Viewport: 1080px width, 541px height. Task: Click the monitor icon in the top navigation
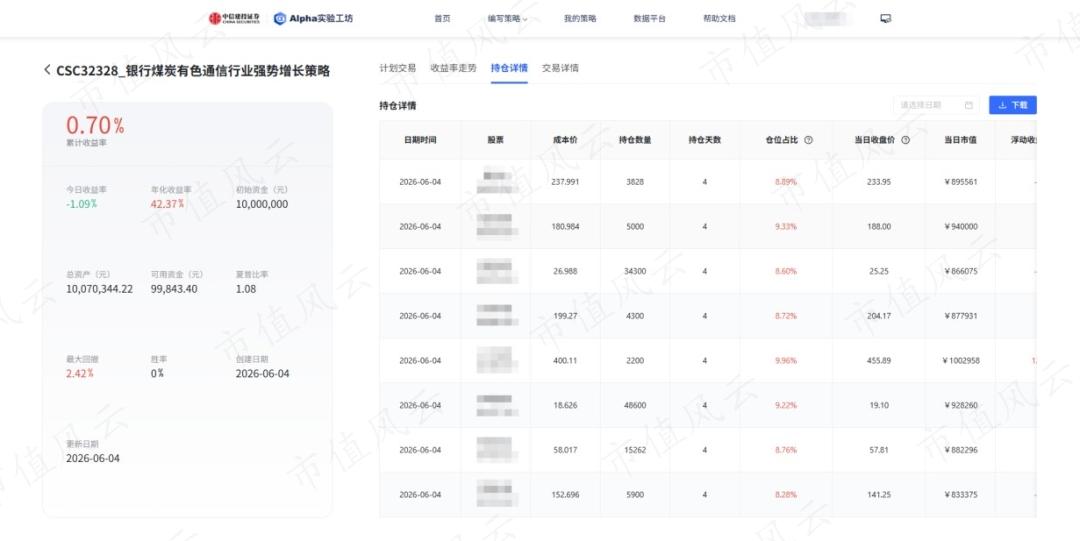coord(886,19)
